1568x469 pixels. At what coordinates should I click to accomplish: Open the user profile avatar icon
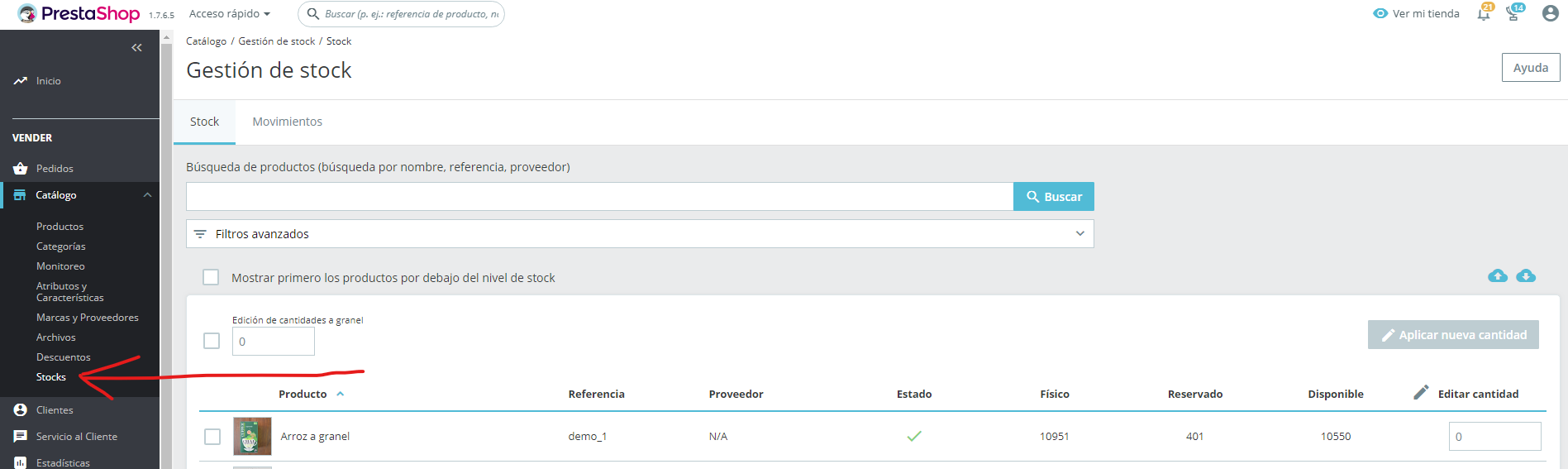tap(1550, 13)
